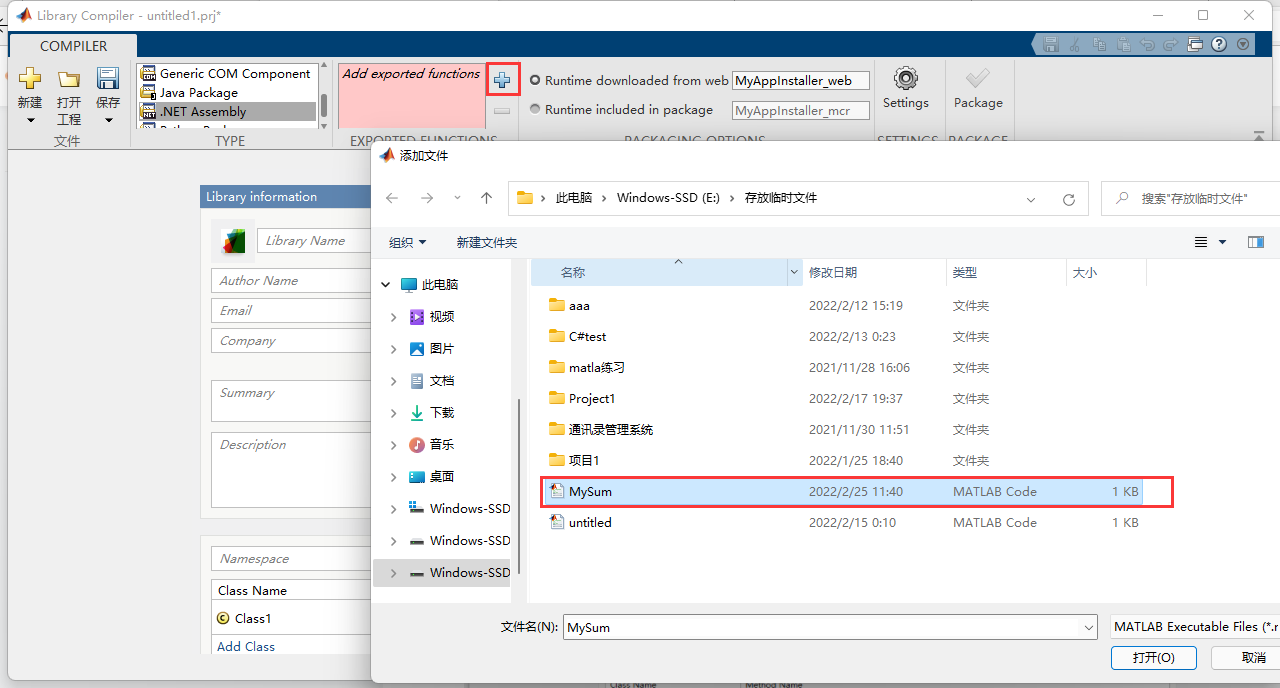Click the search 存放临时文件 box
Viewport: 1280px width, 688px height.
click(x=1191, y=198)
